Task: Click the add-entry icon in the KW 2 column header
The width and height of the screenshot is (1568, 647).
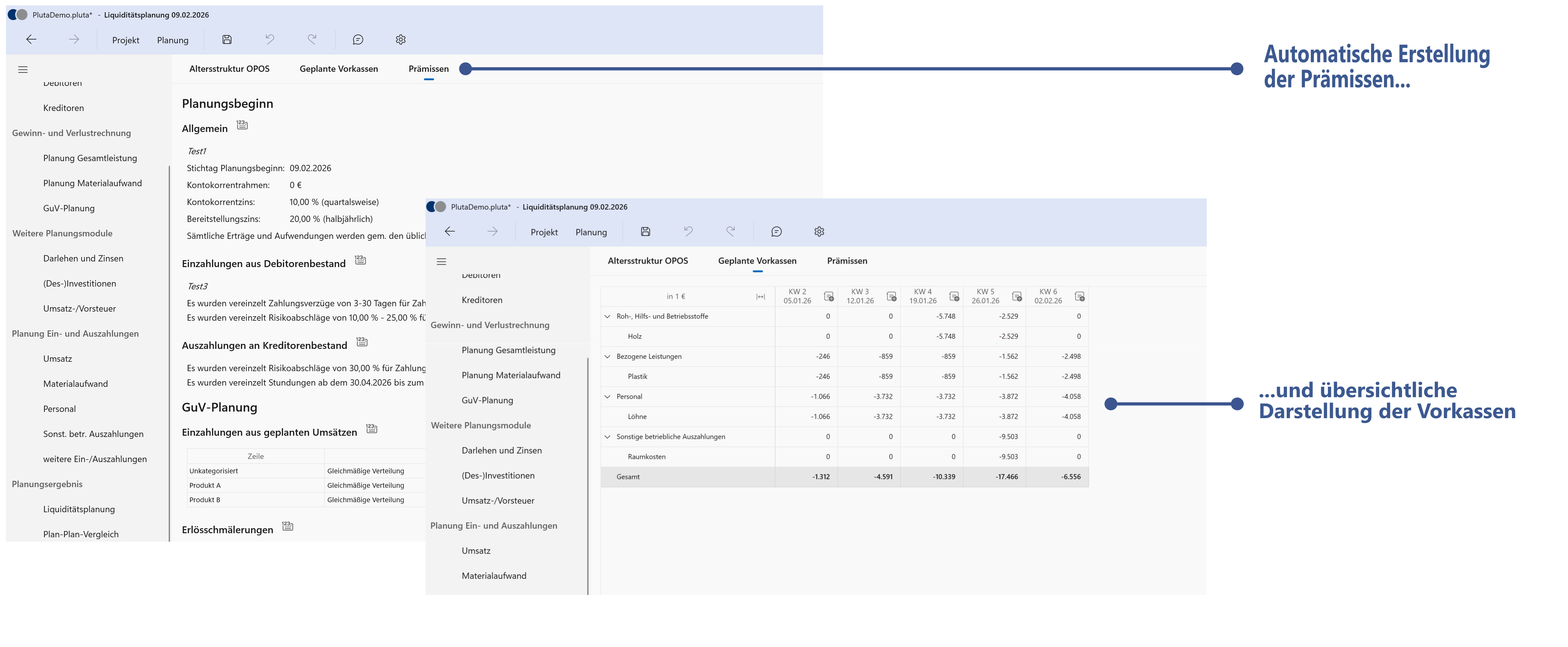Action: point(829,297)
